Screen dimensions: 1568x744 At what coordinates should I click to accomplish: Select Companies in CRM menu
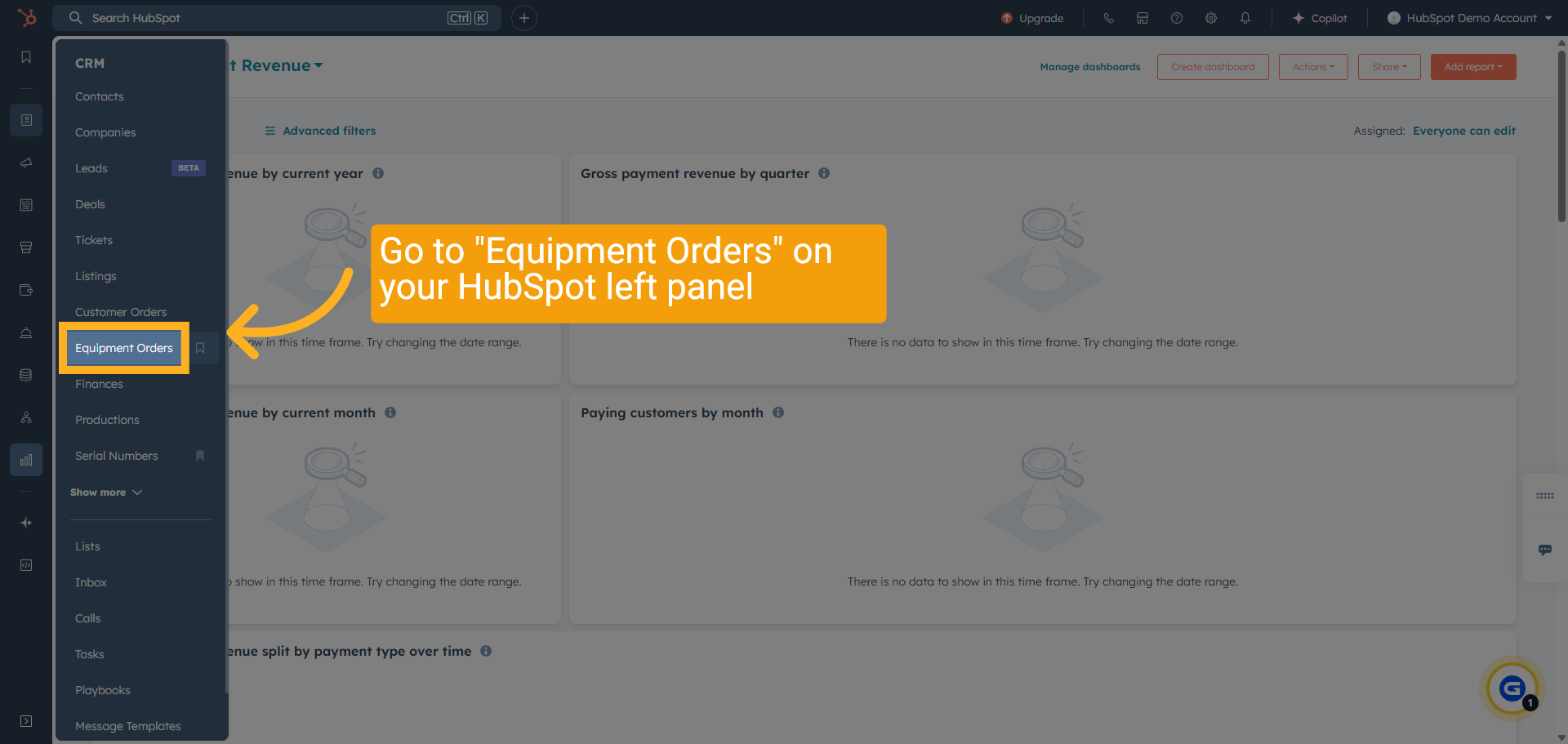pyautogui.click(x=105, y=132)
